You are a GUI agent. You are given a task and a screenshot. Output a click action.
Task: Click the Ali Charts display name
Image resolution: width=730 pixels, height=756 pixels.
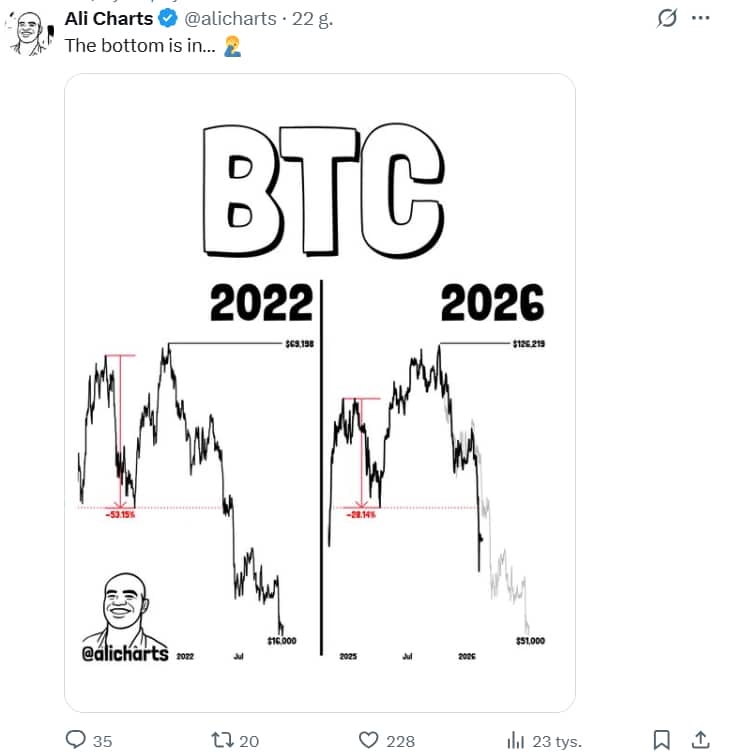[108, 18]
